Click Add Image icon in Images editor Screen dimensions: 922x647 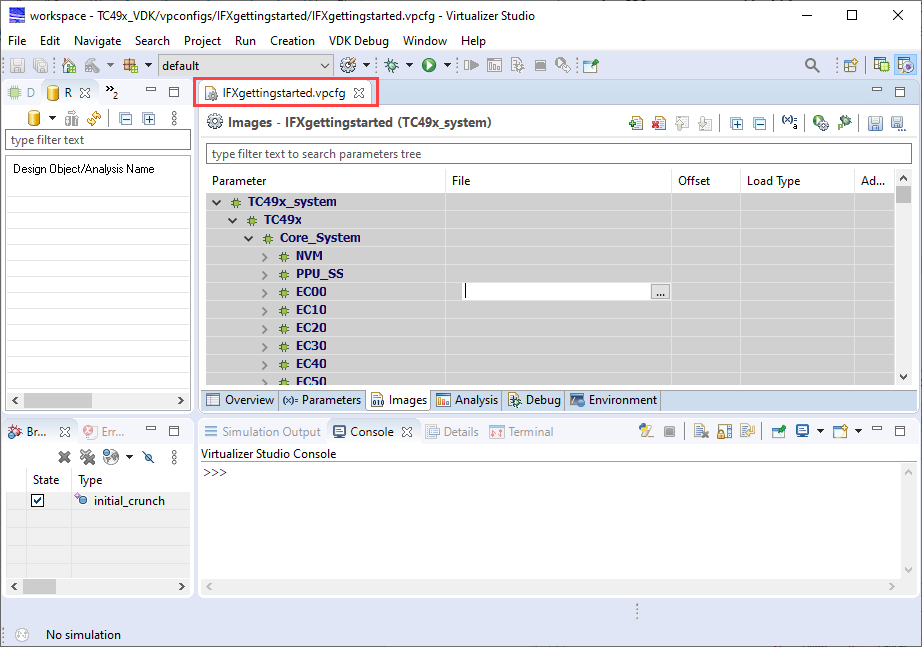point(635,123)
